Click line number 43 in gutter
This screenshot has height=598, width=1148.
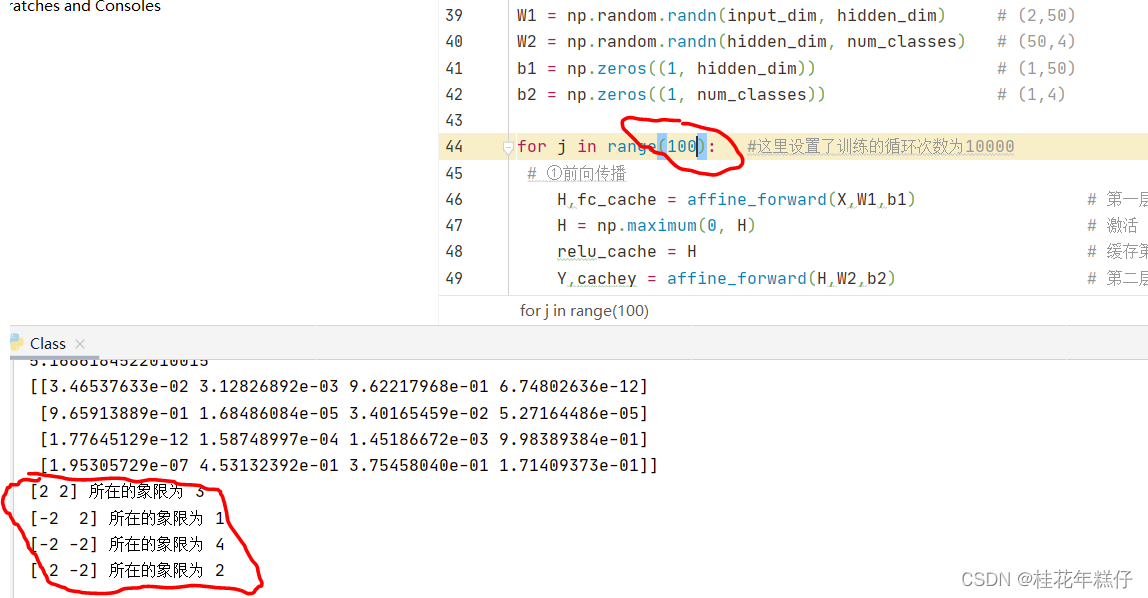(x=454, y=120)
